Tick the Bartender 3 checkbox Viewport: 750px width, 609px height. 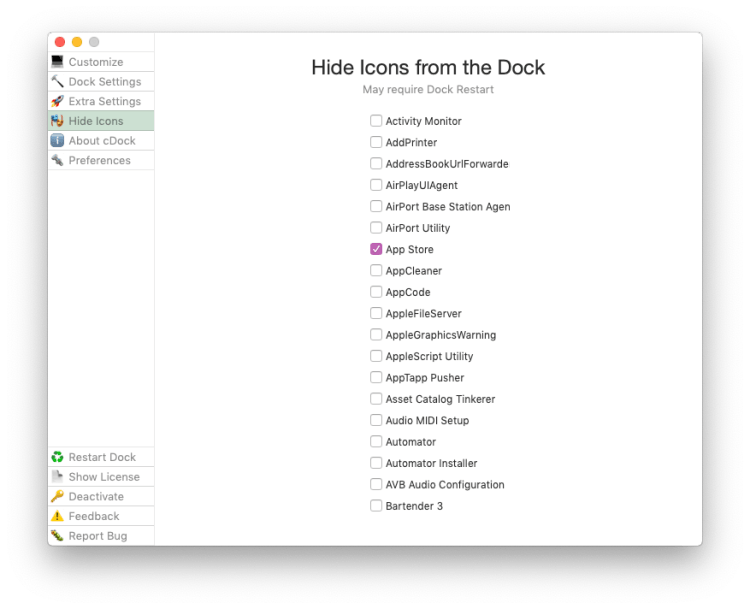click(376, 506)
